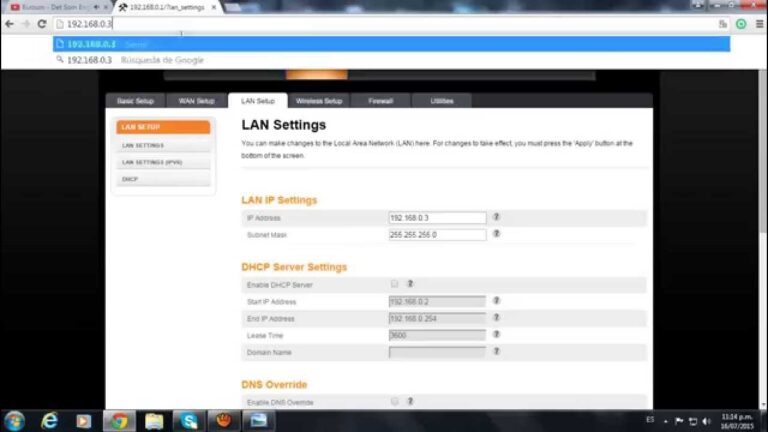Image resolution: width=768 pixels, height=432 pixels.
Task: Go to the Firewall tab
Action: [x=380, y=101]
